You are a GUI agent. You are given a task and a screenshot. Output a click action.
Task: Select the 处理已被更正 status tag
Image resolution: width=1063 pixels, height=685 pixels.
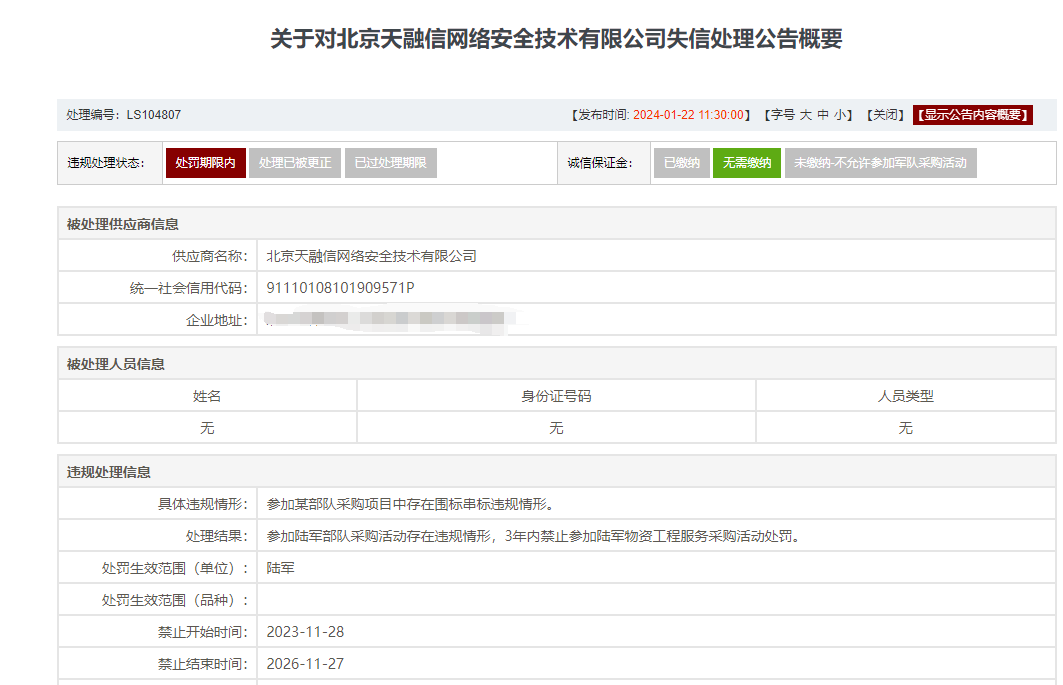point(295,163)
